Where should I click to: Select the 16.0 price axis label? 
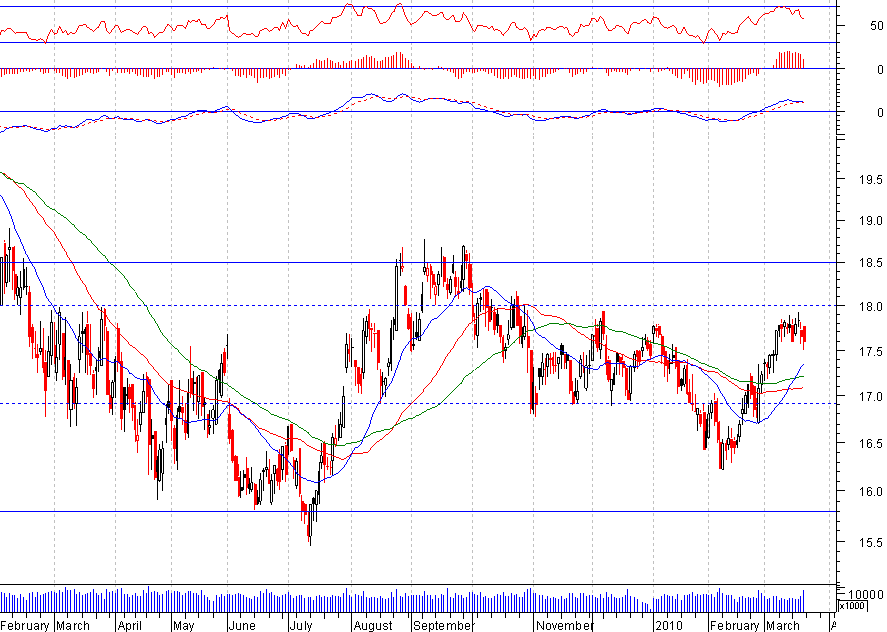tap(871, 492)
